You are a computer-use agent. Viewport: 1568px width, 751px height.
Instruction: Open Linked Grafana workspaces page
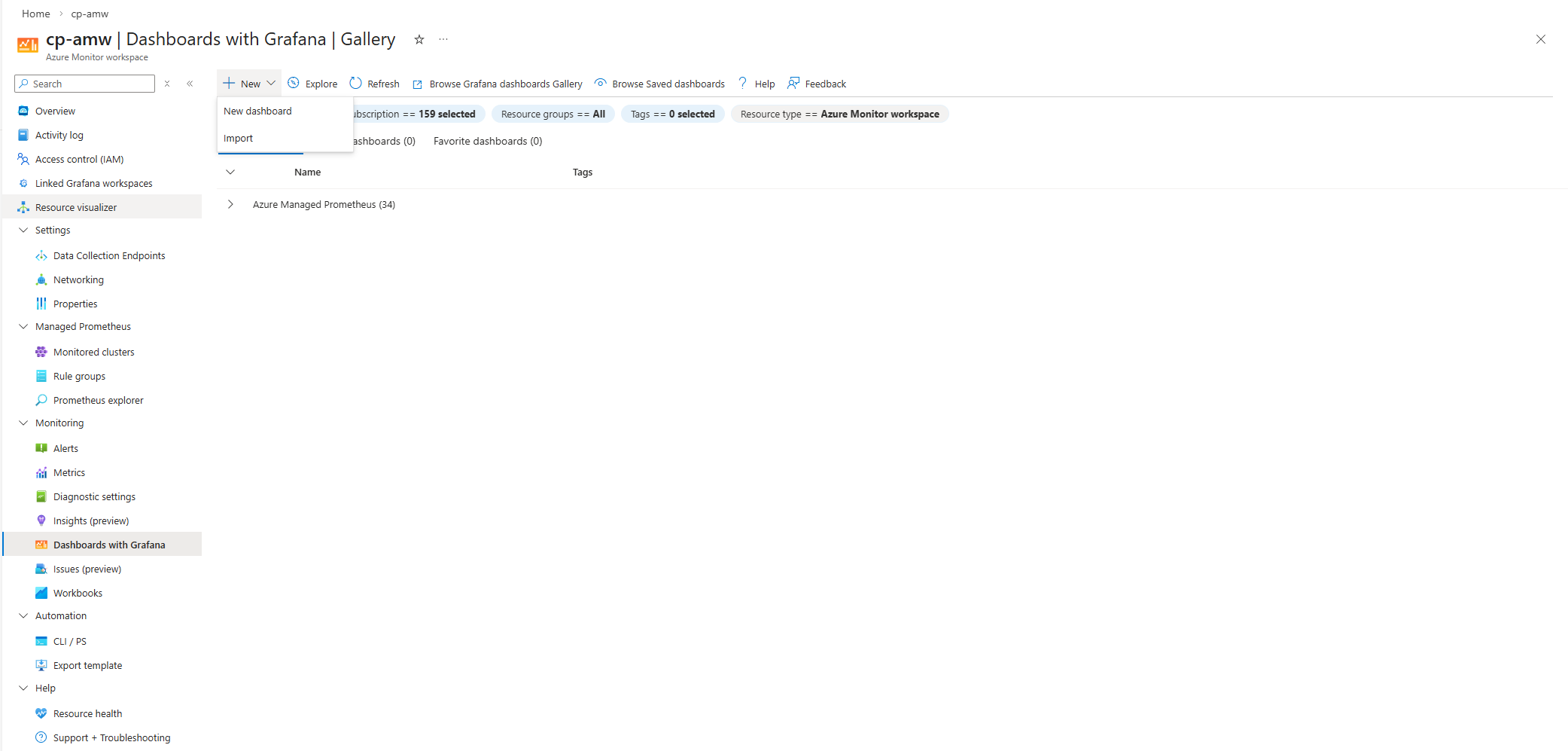[x=93, y=183]
